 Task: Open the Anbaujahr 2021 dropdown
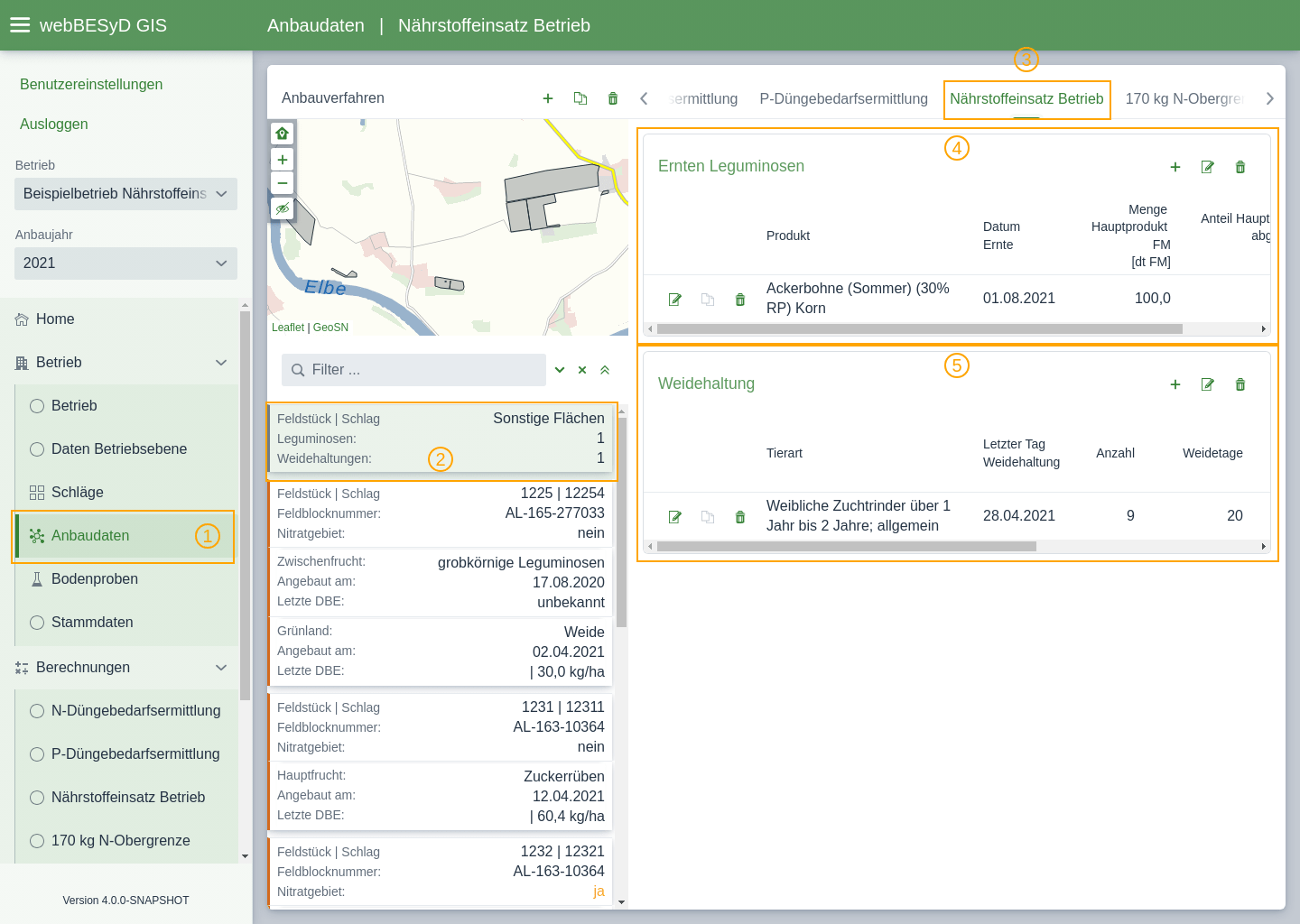click(x=125, y=263)
